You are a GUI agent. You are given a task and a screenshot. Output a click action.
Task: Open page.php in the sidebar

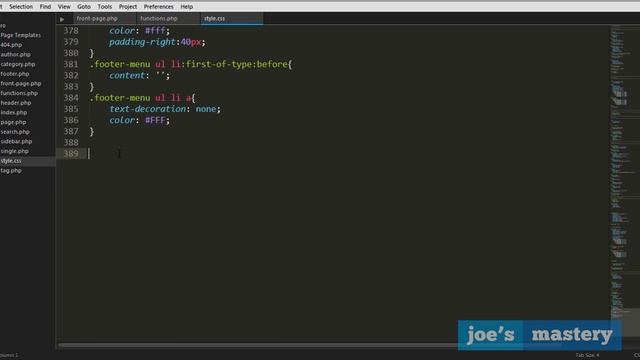[13, 122]
